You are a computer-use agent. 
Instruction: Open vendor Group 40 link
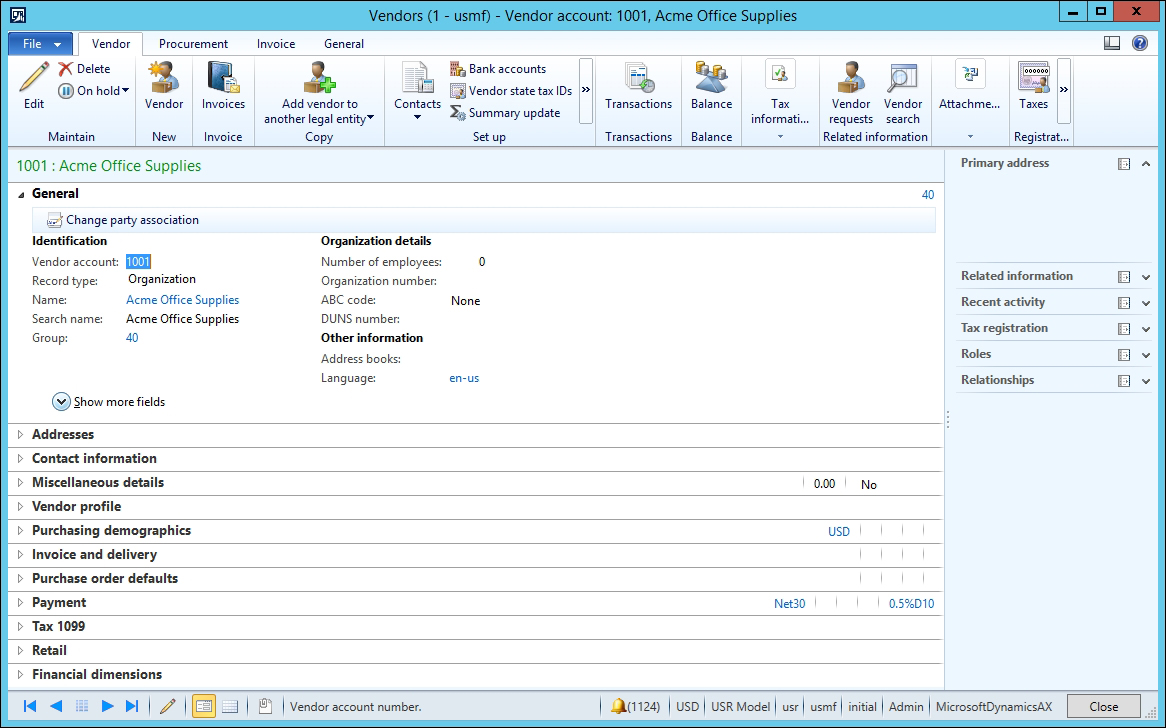(x=132, y=338)
